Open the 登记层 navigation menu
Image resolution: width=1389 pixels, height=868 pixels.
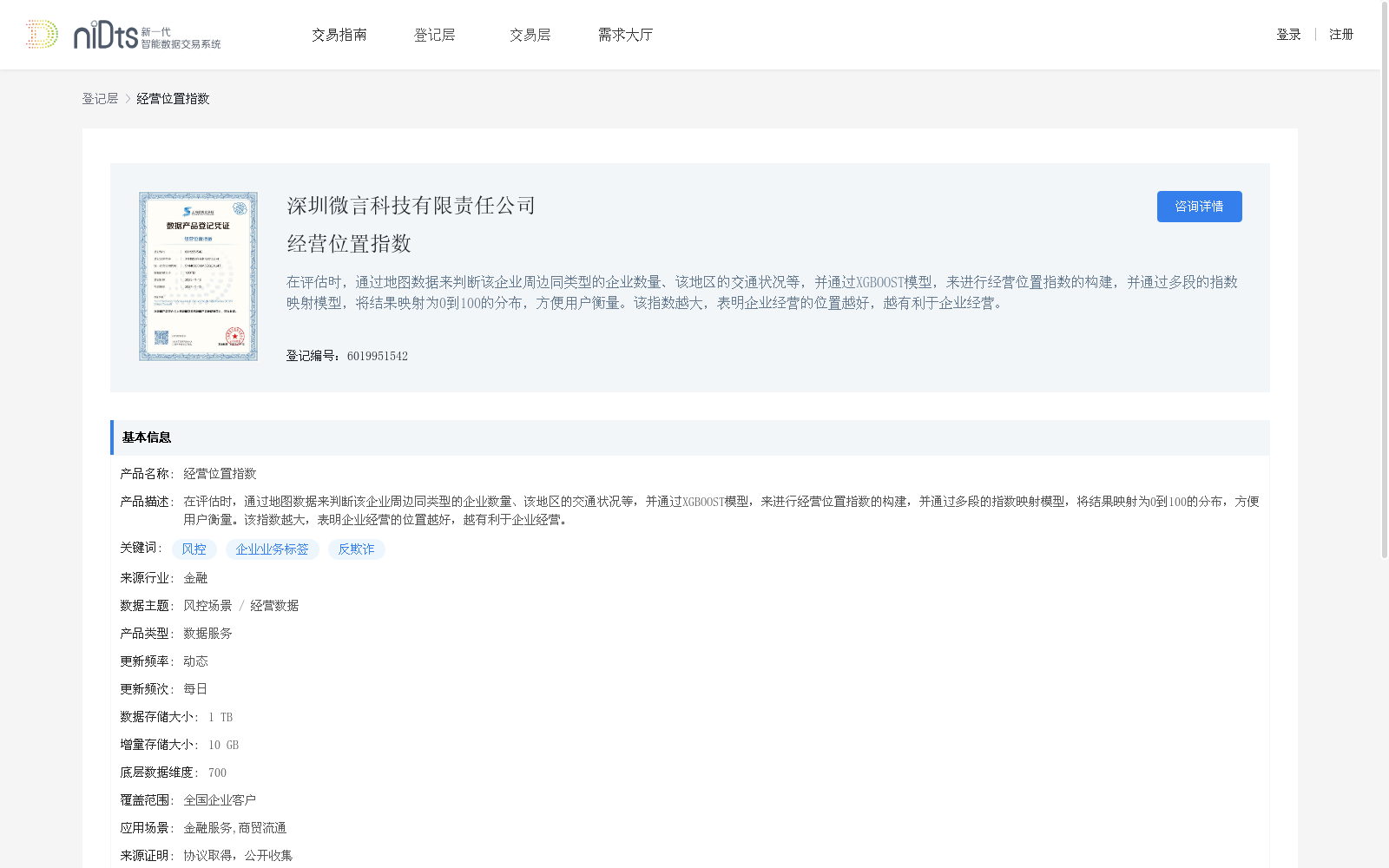tap(435, 35)
